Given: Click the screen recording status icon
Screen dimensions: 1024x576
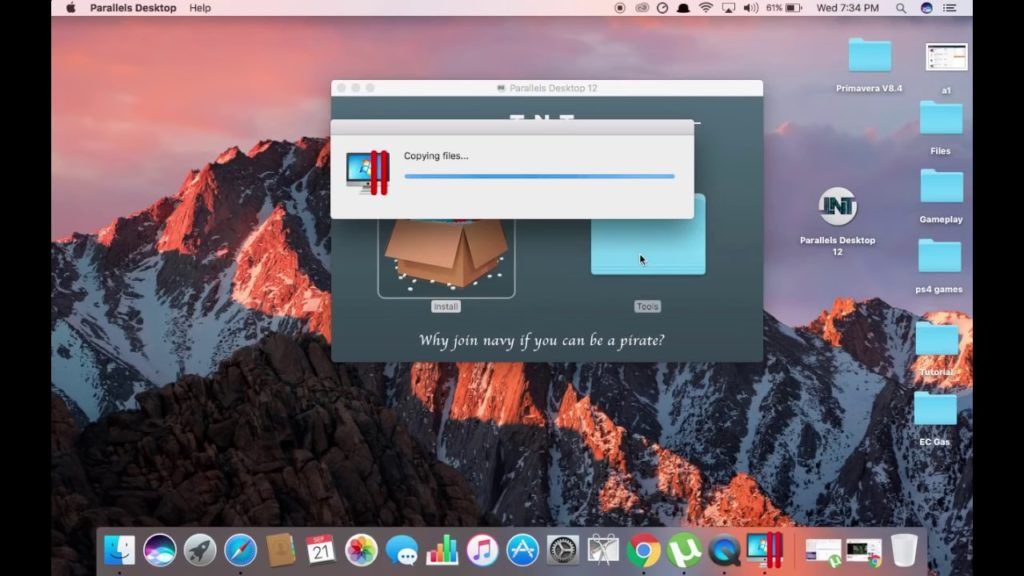Looking at the screenshot, I should click(x=620, y=8).
